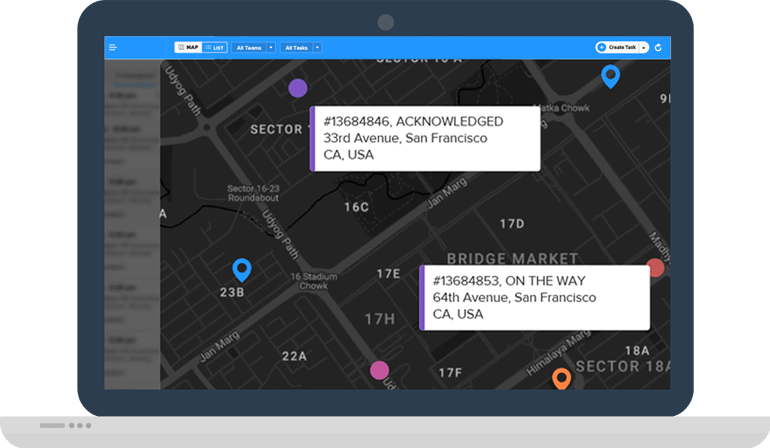Viewport: 770px width, 448px height.
Task: Click the refresh icon in top bar
Action: click(x=659, y=47)
